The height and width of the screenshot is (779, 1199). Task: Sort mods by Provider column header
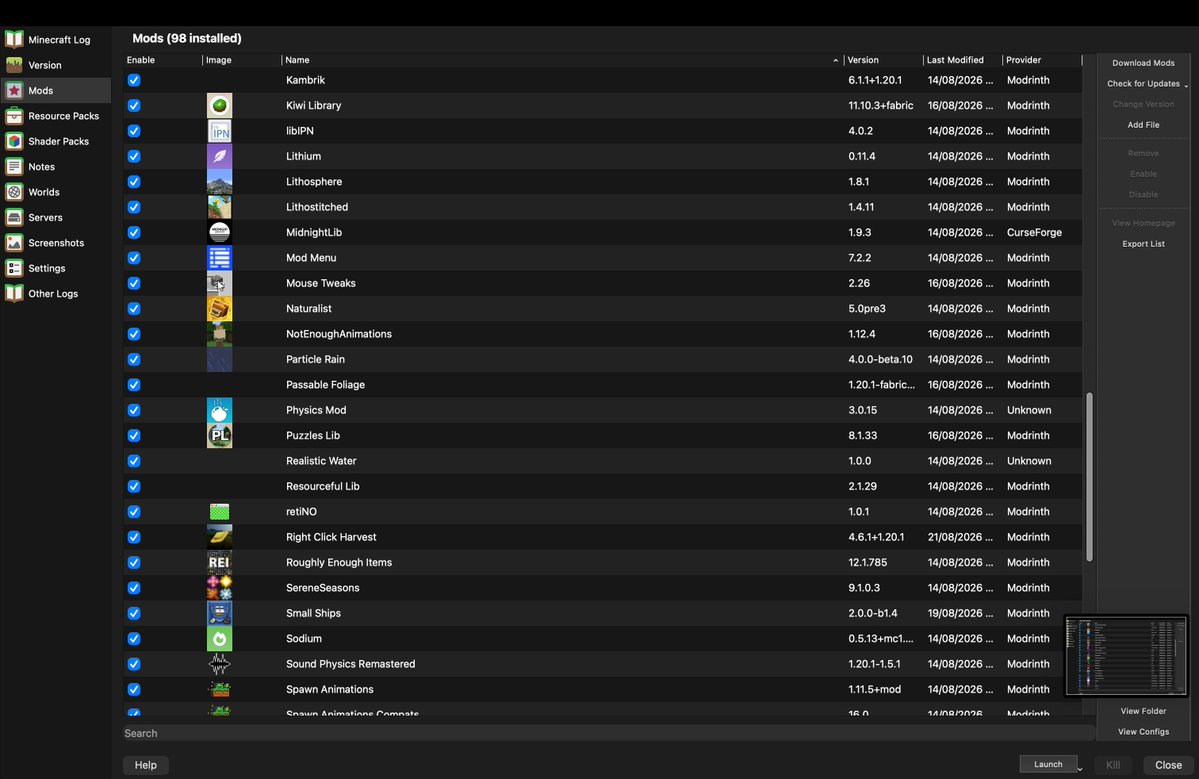[x=1041, y=60]
